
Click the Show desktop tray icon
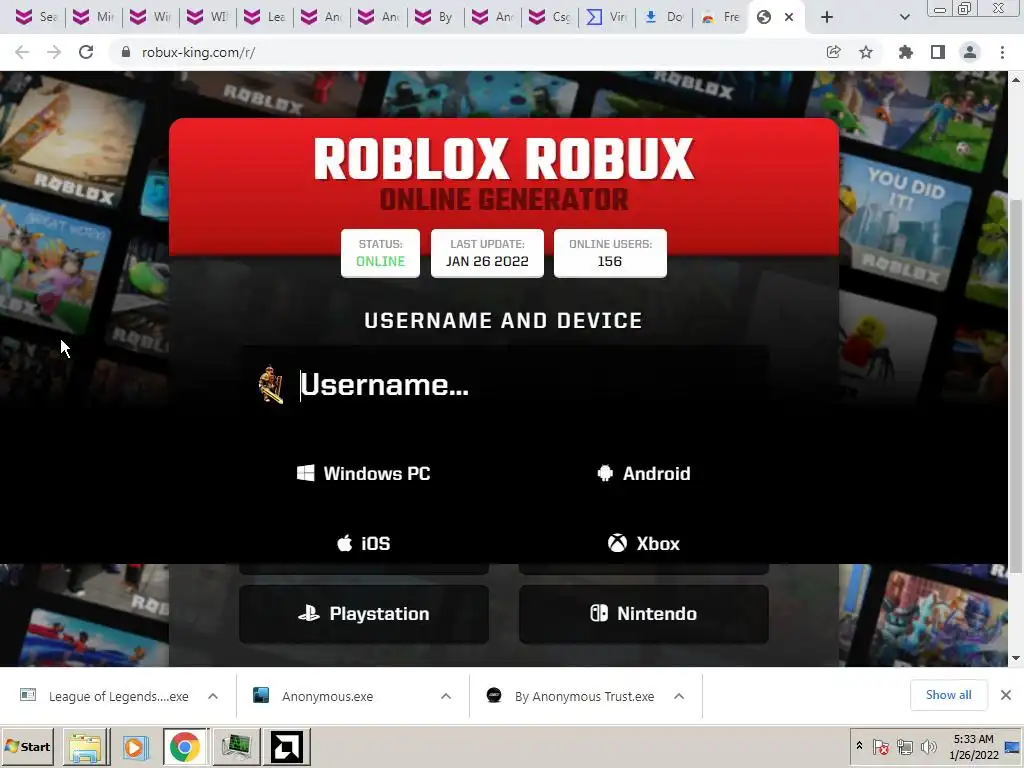[1014, 746]
